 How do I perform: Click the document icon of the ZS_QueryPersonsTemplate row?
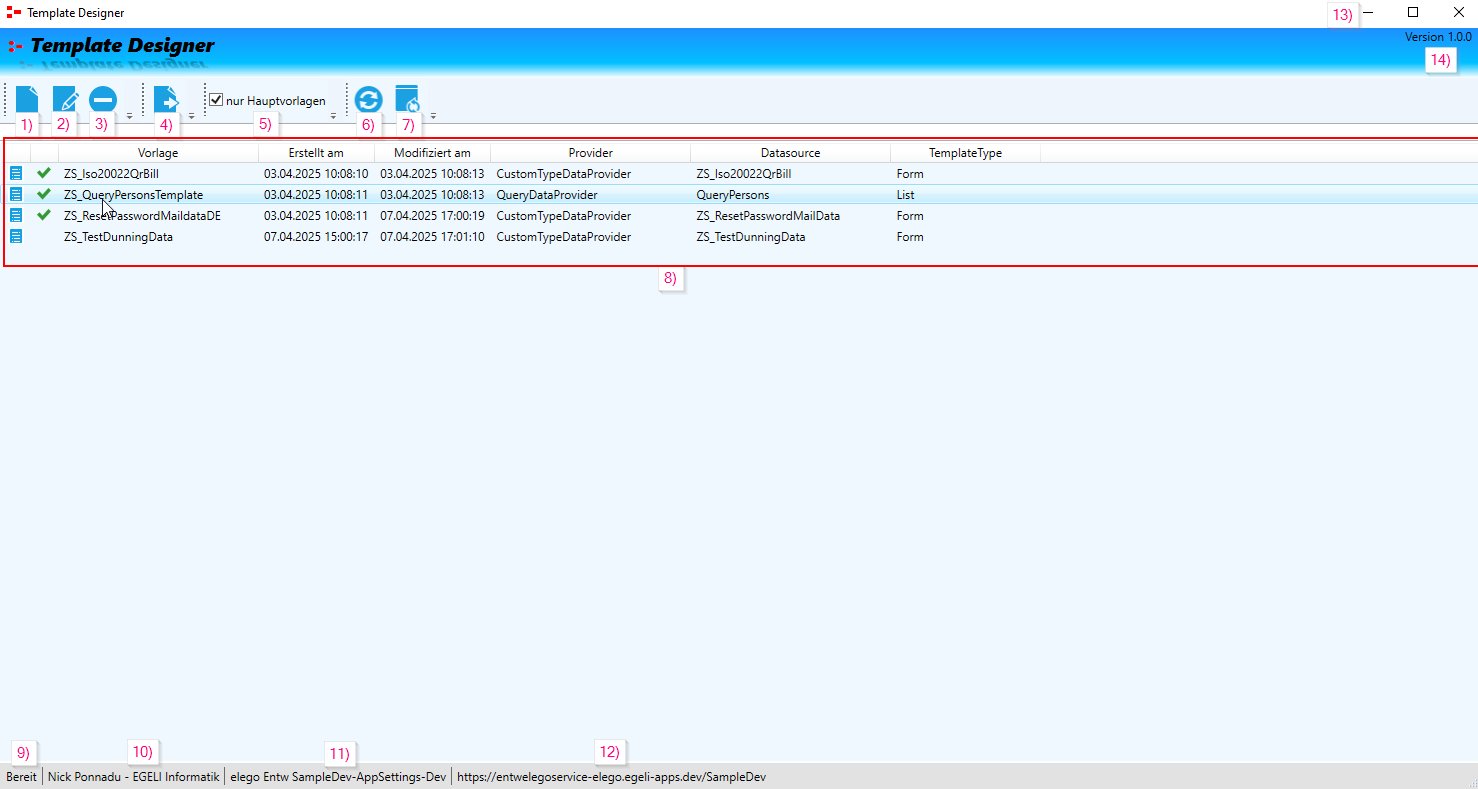point(16,194)
